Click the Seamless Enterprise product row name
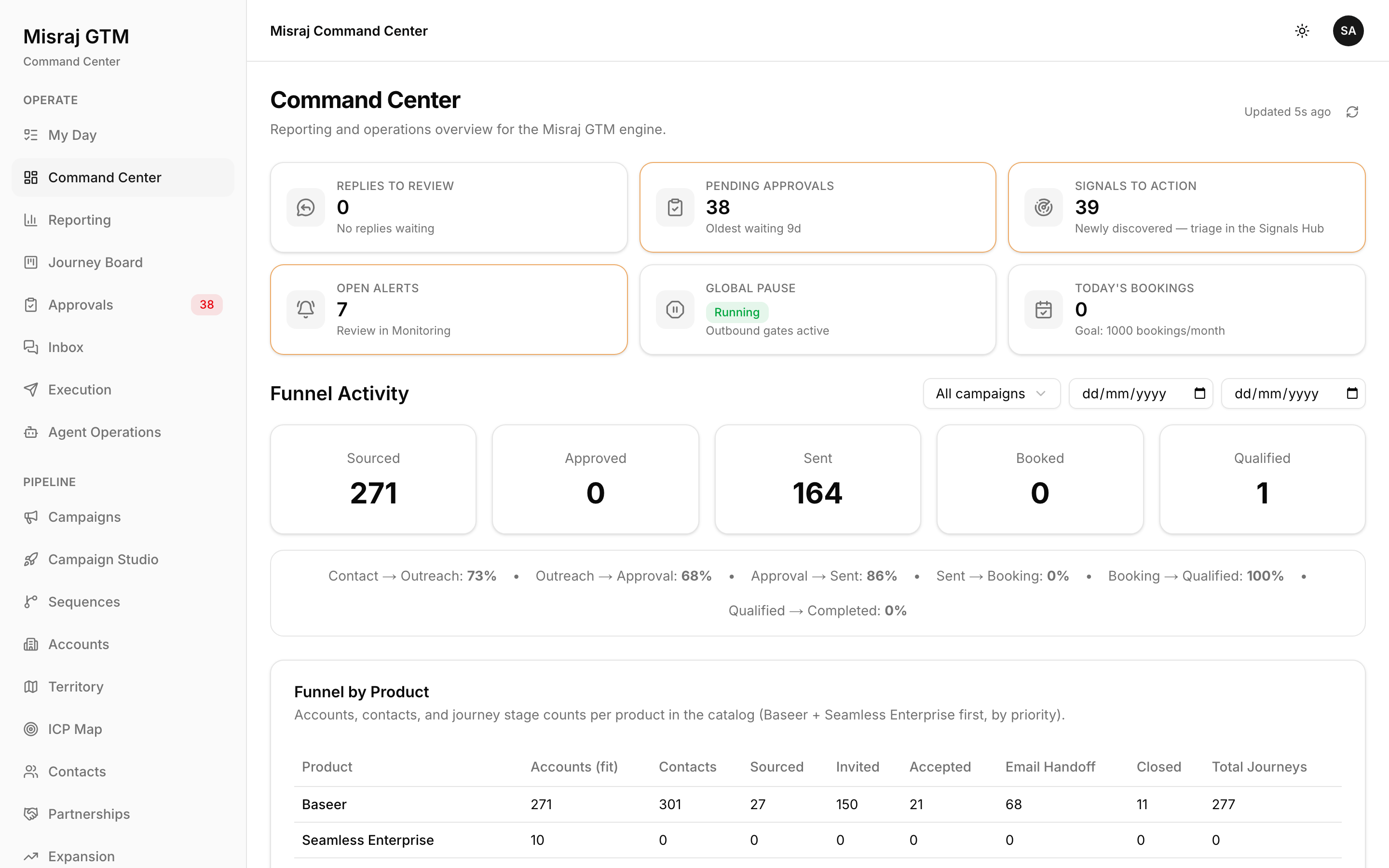Viewport: 1389px width, 868px height. [368, 840]
